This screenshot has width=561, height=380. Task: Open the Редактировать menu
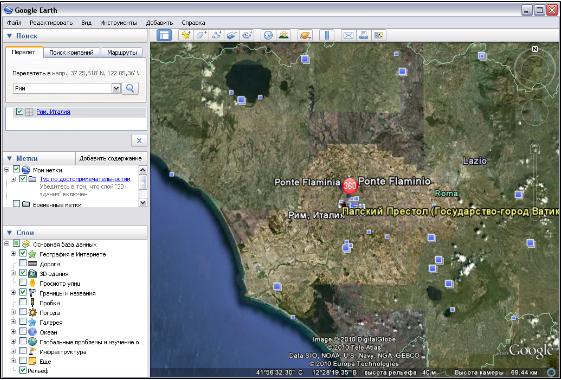point(51,23)
